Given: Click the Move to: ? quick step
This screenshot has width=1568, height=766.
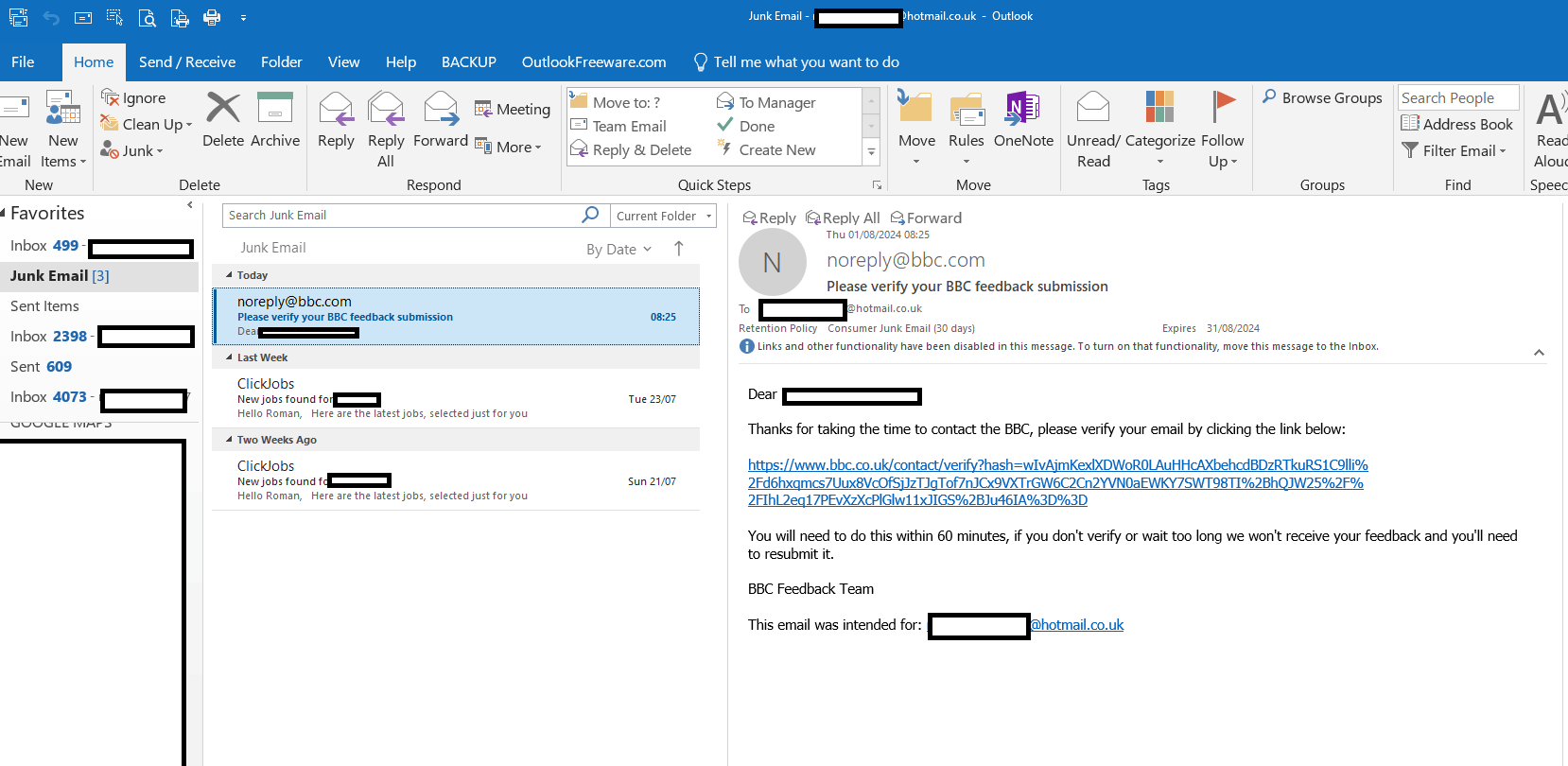Looking at the screenshot, I should (x=616, y=102).
